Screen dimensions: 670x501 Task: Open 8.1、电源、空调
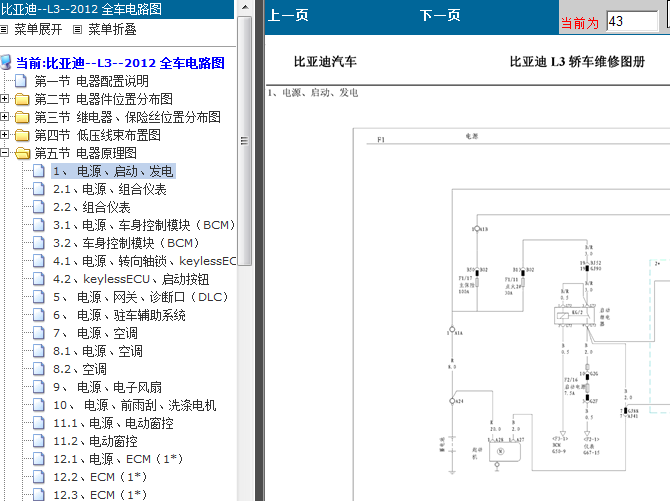pos(98,351)
